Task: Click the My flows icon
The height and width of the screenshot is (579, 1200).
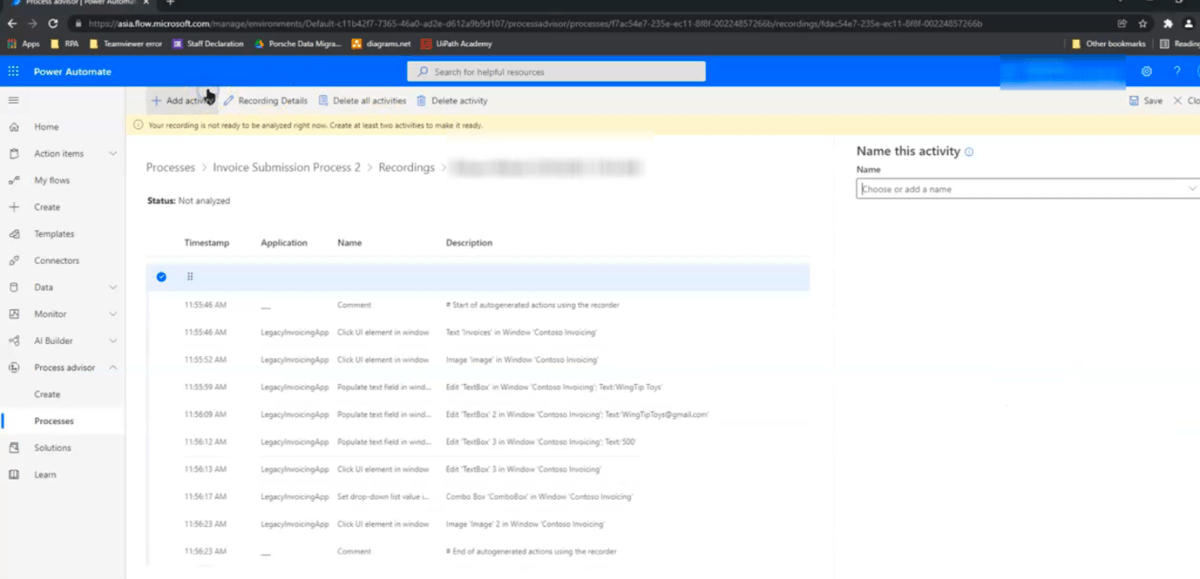Action: 14,180
